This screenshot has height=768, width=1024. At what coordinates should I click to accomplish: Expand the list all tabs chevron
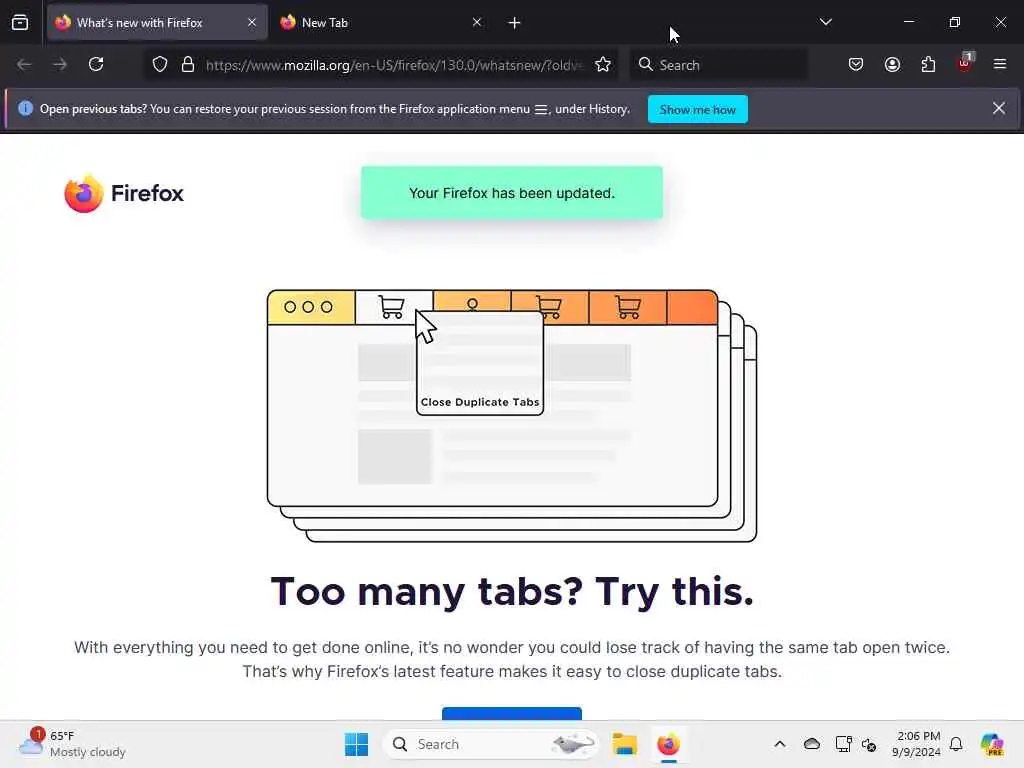tap(825, 22)
